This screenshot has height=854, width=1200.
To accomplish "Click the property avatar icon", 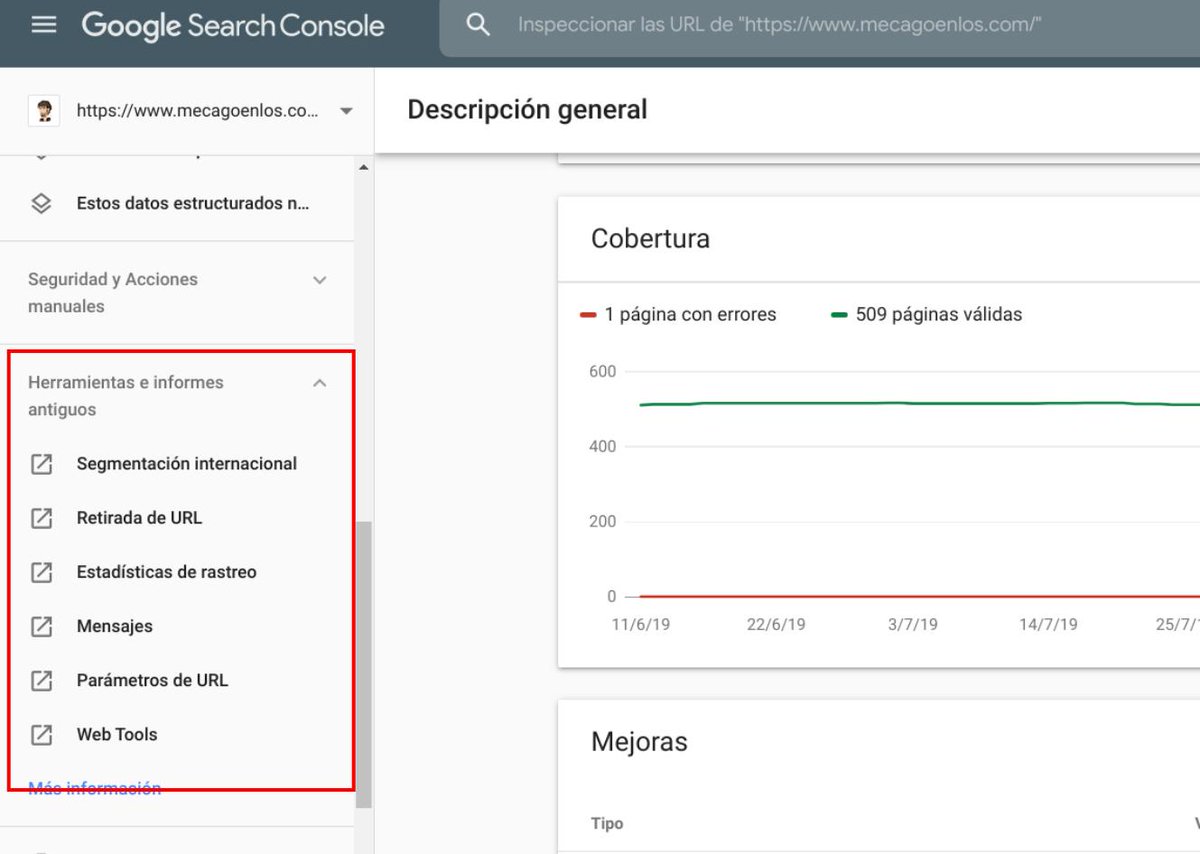I will click(x=44, y=111).
